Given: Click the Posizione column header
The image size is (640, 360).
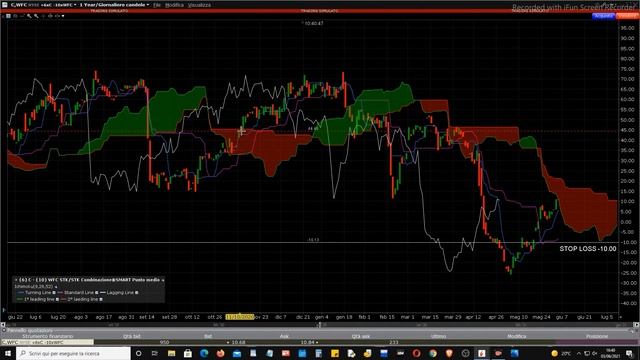Looking at the screenshot, I should click(597, 336).
